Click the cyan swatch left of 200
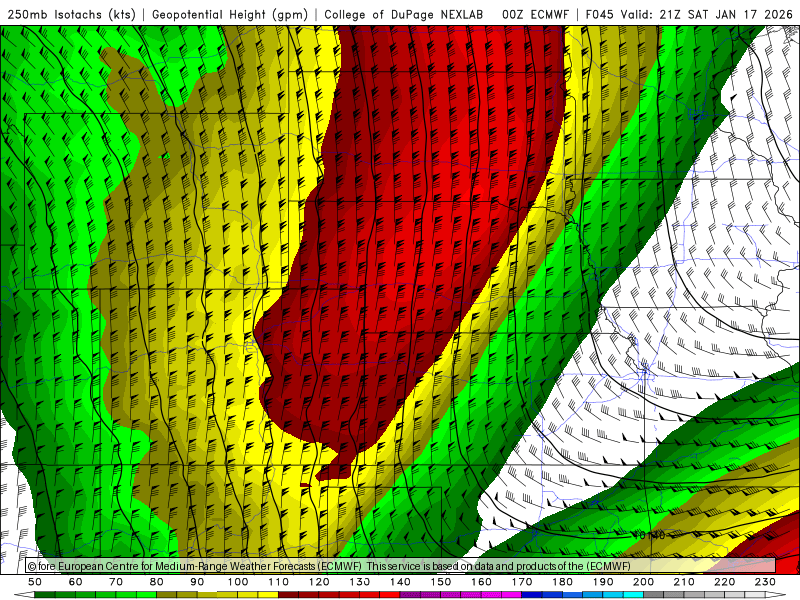The height and width of the screenshot is (600, 800). point(634,595)
